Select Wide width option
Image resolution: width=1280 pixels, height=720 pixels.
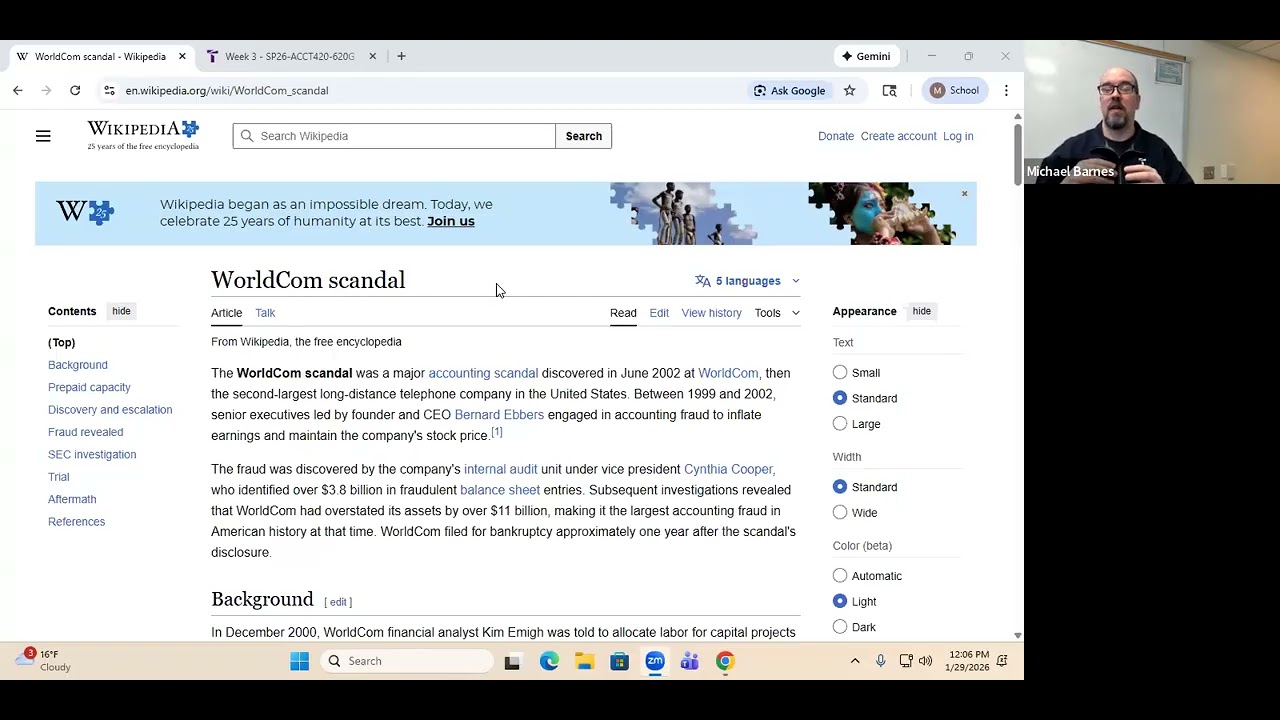(840, 513)
